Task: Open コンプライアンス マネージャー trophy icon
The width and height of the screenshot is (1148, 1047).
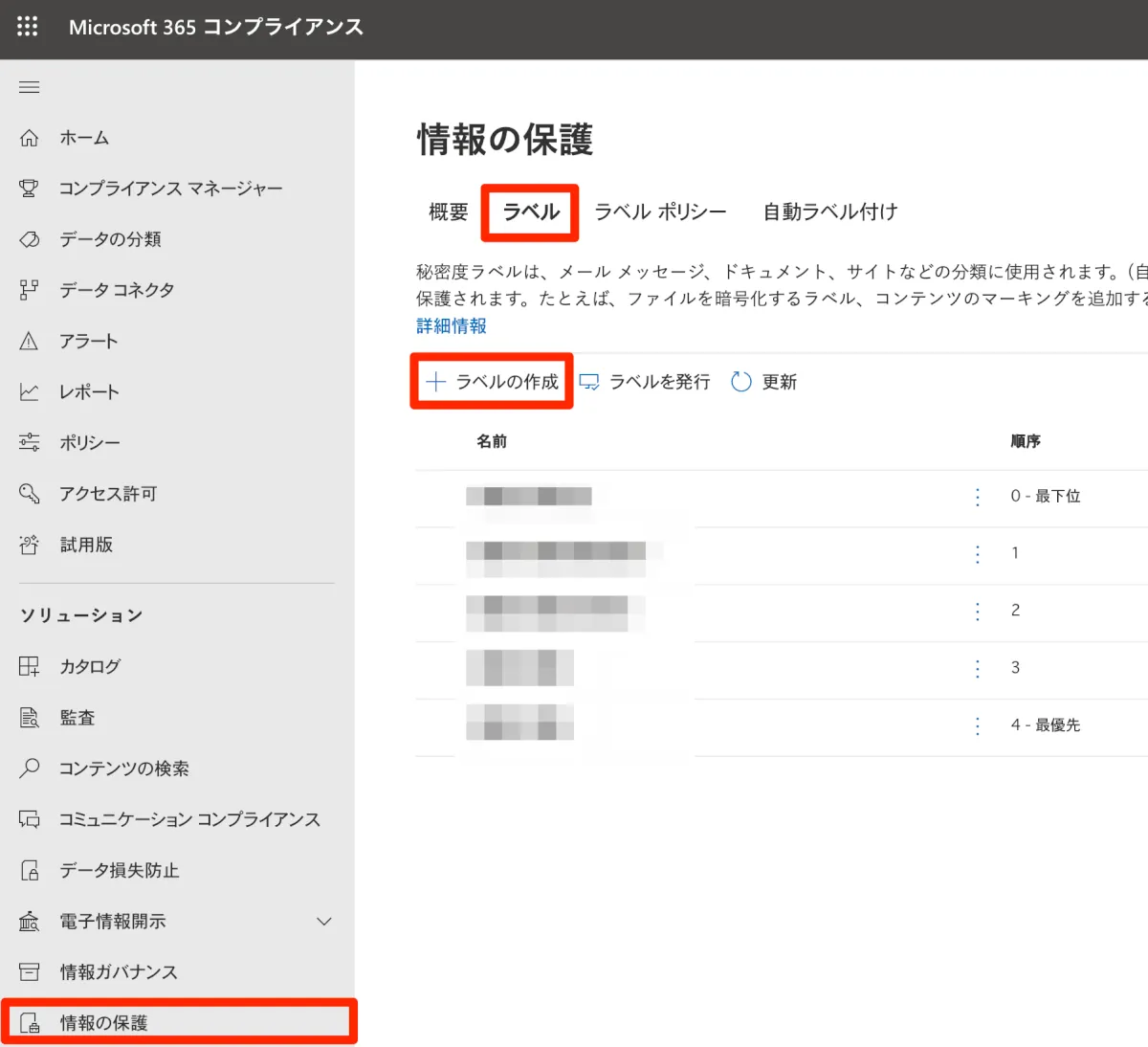Action: (x=30, y=189)
